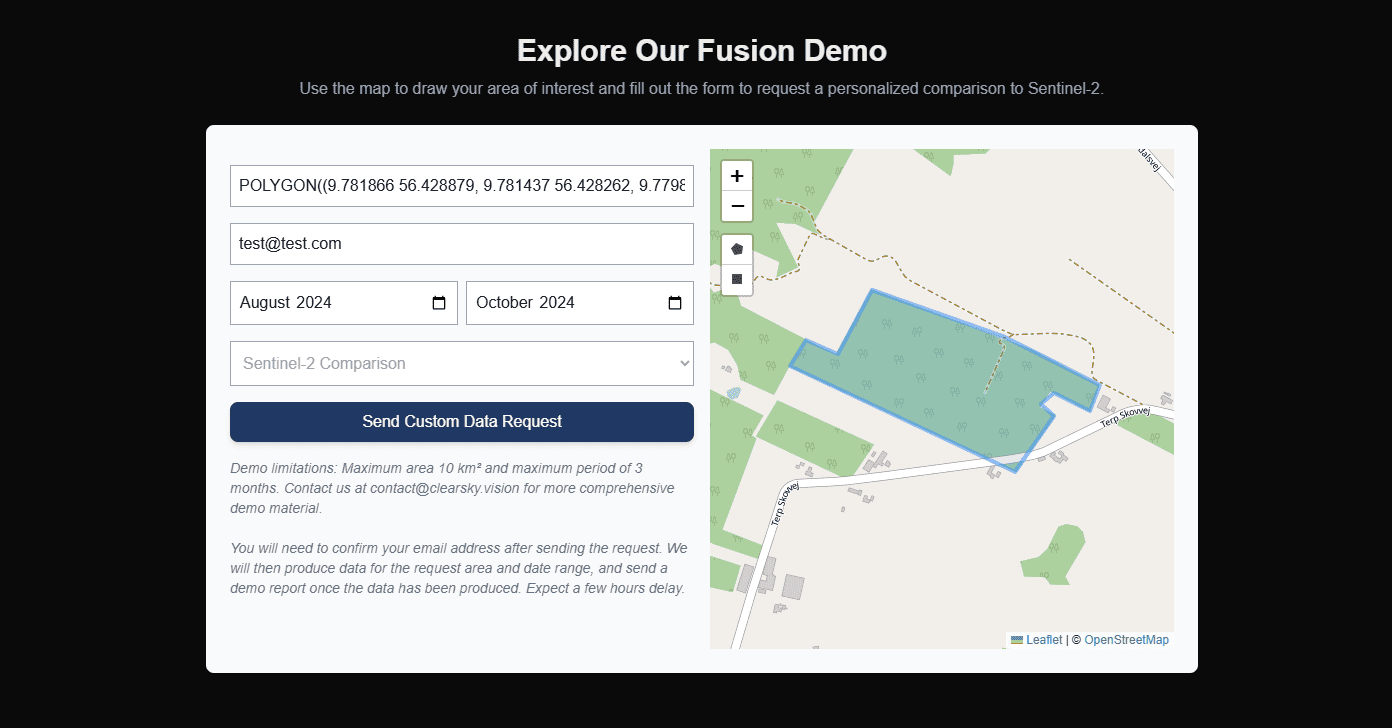1392x728 pixels.
Task: Select the rectangle drawing tool
Action: [736, 279]
